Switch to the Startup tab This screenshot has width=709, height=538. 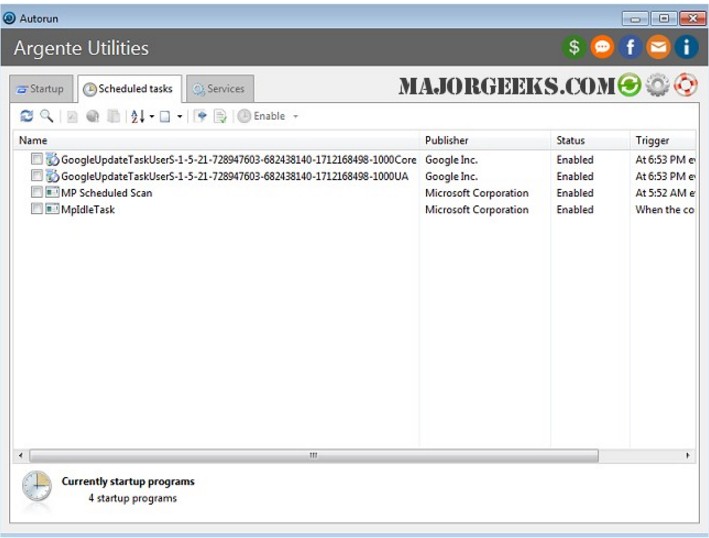click(41, 89)
